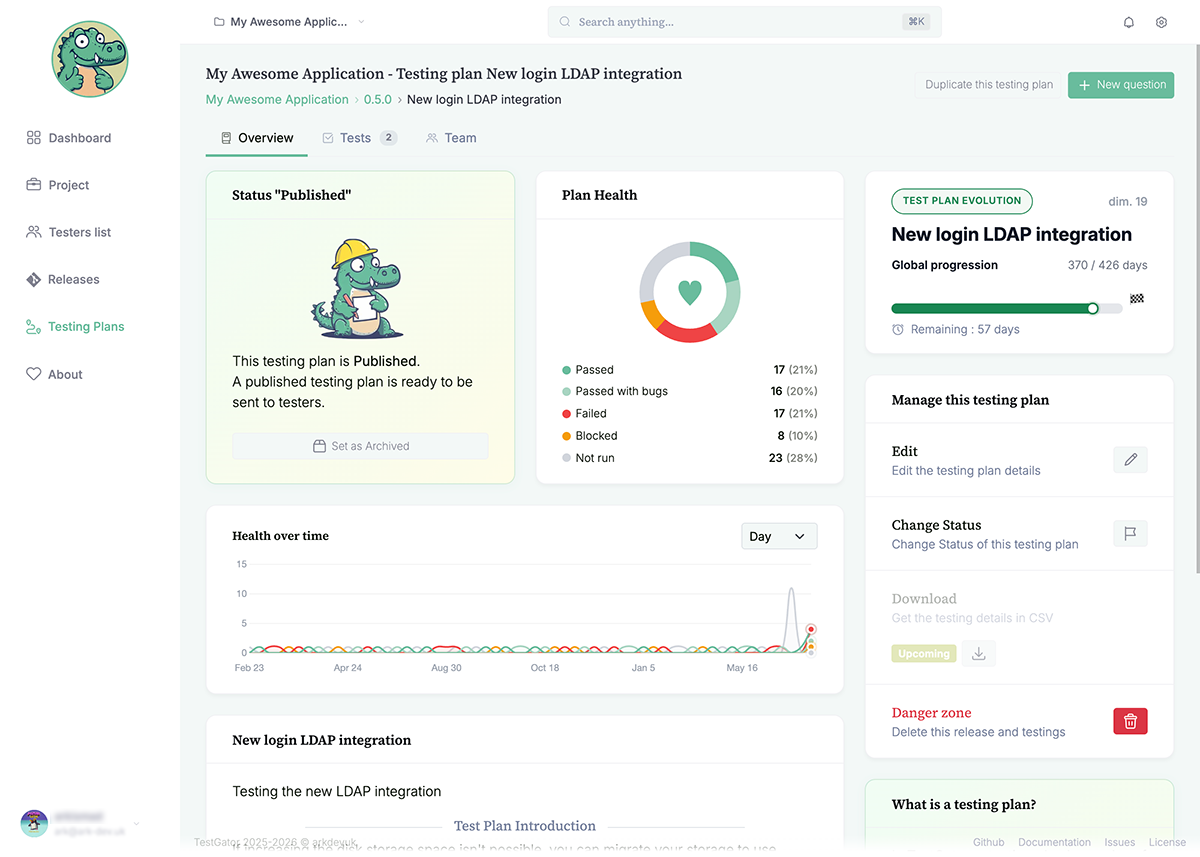Image resolution: width=1200 pixels, height=857 pixels.
Task: Click the orange Blocked legend dot
Action: click(567, 436)
